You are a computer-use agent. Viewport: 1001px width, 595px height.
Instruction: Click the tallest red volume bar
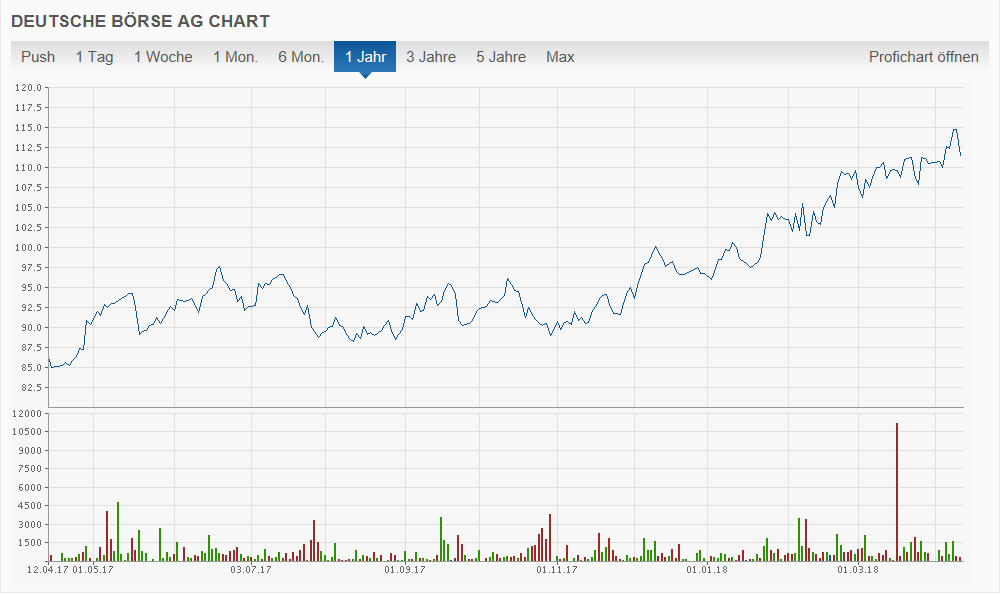[897, 492]
